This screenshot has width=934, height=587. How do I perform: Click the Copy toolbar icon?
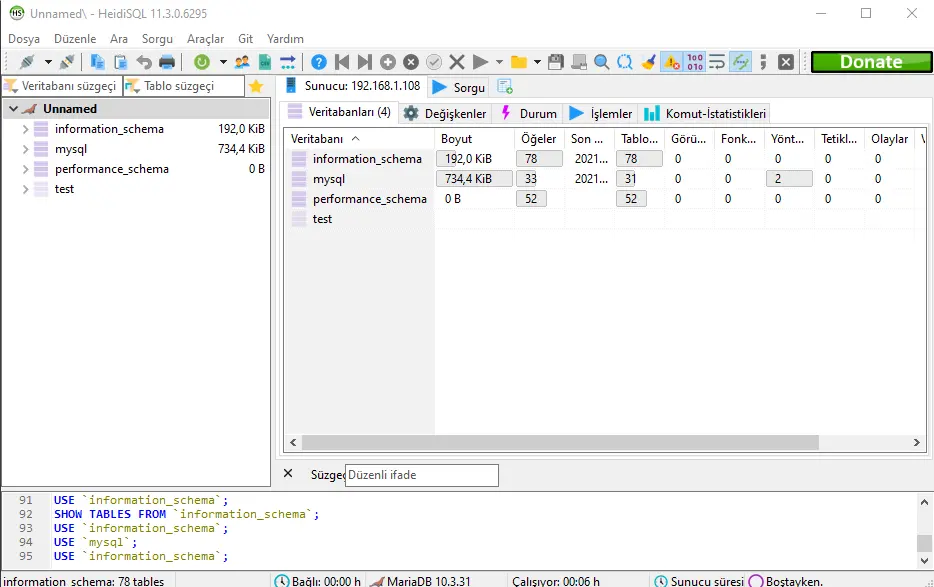(x=97, y=61)
